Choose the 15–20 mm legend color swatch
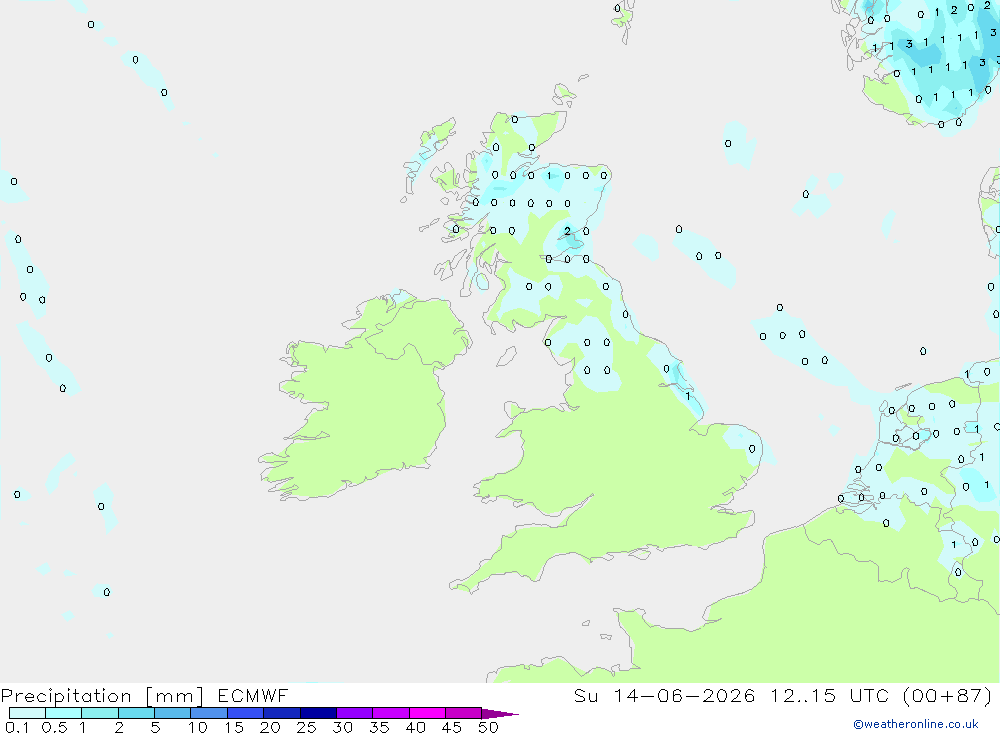The height and width of the screenshot is (733, 1000). point(245,713)
